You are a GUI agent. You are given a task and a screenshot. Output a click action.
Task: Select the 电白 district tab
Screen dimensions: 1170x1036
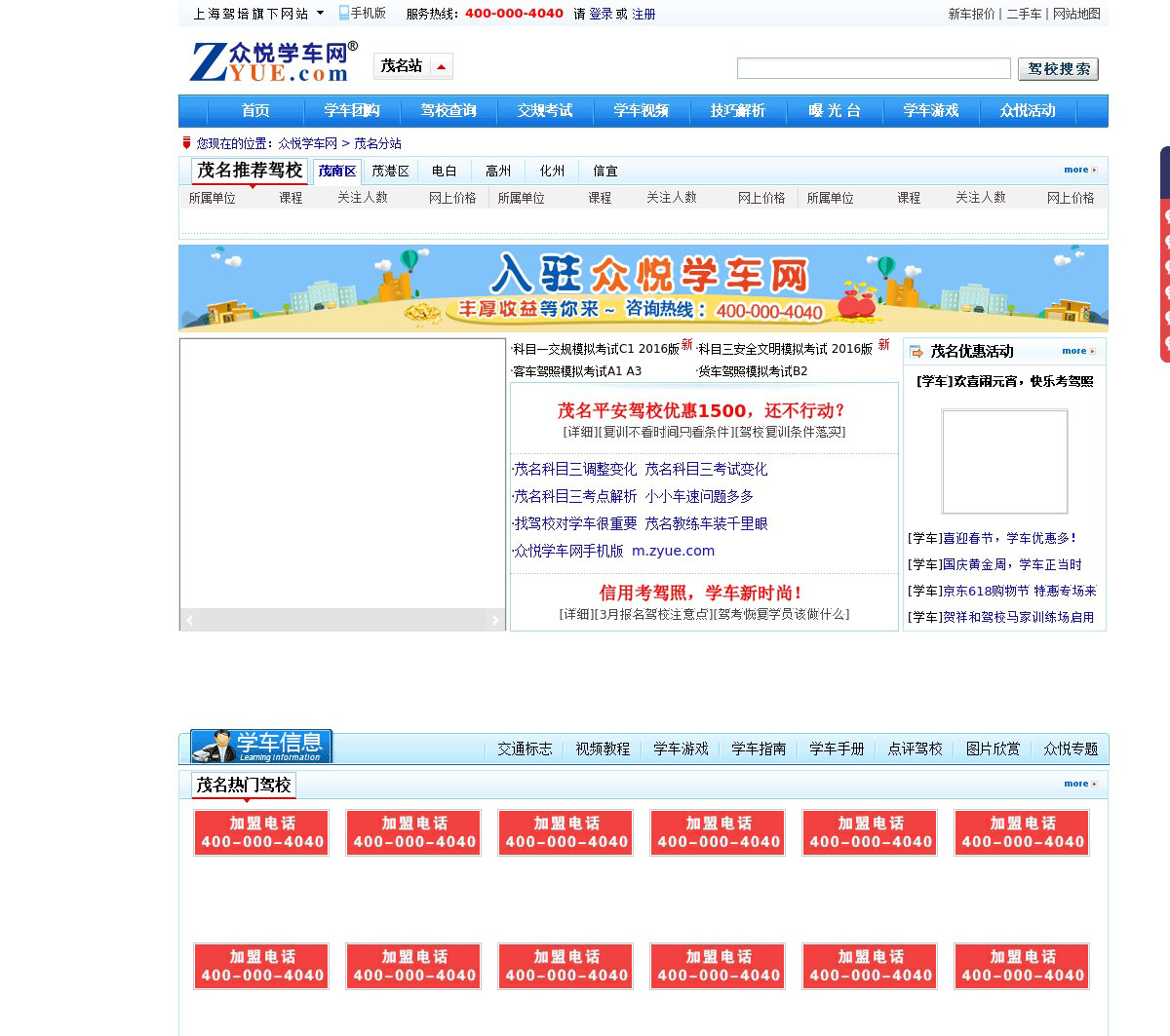pos(445,171)
